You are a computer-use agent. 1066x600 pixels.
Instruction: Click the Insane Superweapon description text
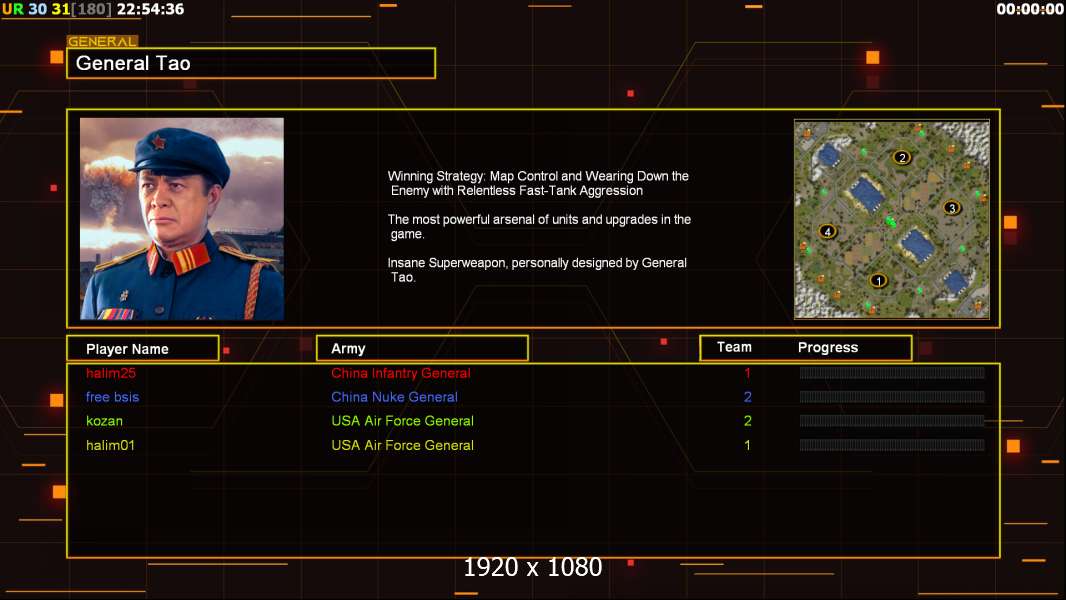(x=537, y=270)
